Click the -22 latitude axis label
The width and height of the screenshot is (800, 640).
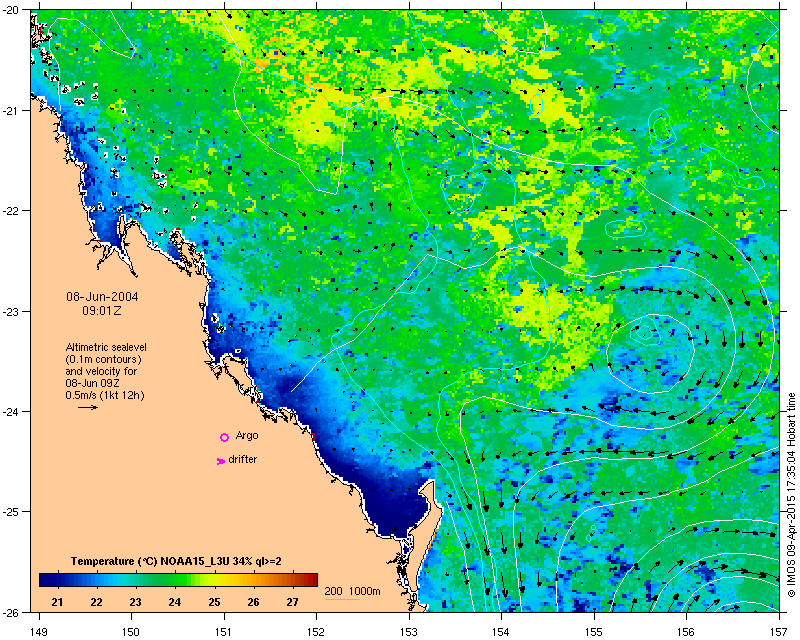pos(11,211)
